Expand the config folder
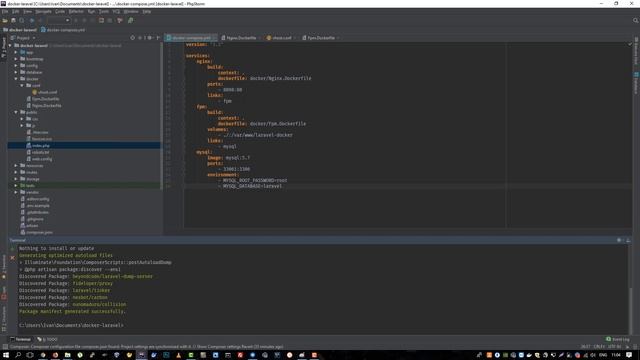 click(x=16, y=65)
